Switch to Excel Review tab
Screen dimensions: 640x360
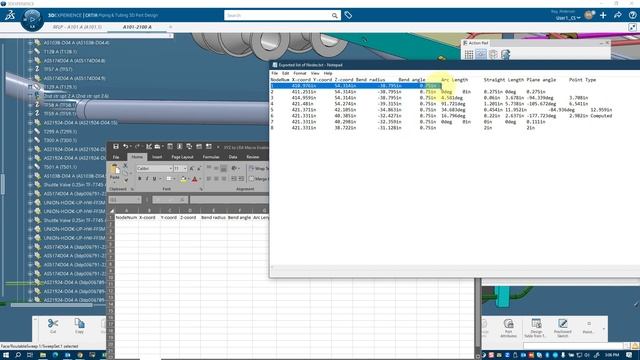click(x=253, y=157)
